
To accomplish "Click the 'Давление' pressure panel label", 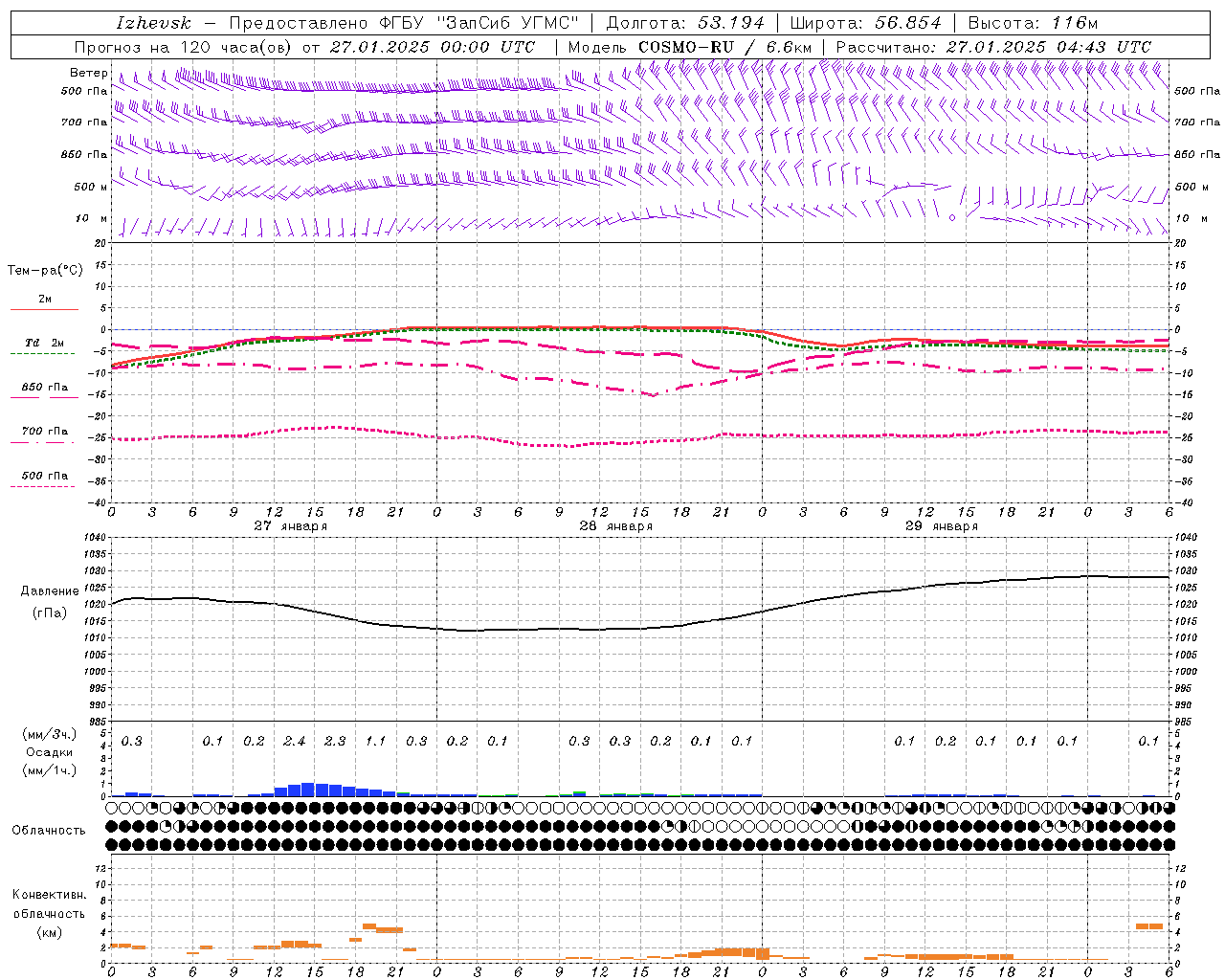I will click(50, 591).
